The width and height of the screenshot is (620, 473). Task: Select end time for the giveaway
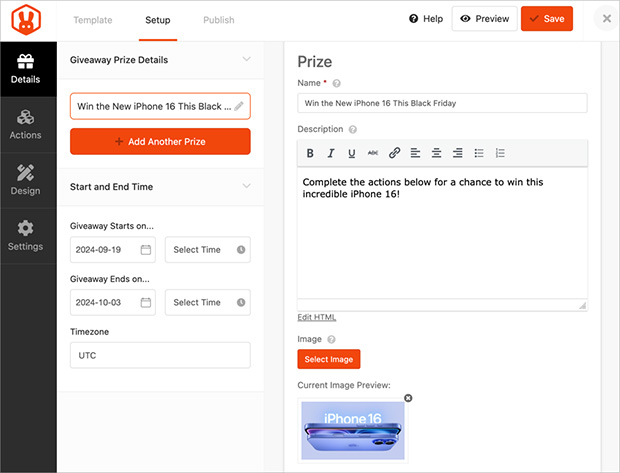click(x=208, y=303)
